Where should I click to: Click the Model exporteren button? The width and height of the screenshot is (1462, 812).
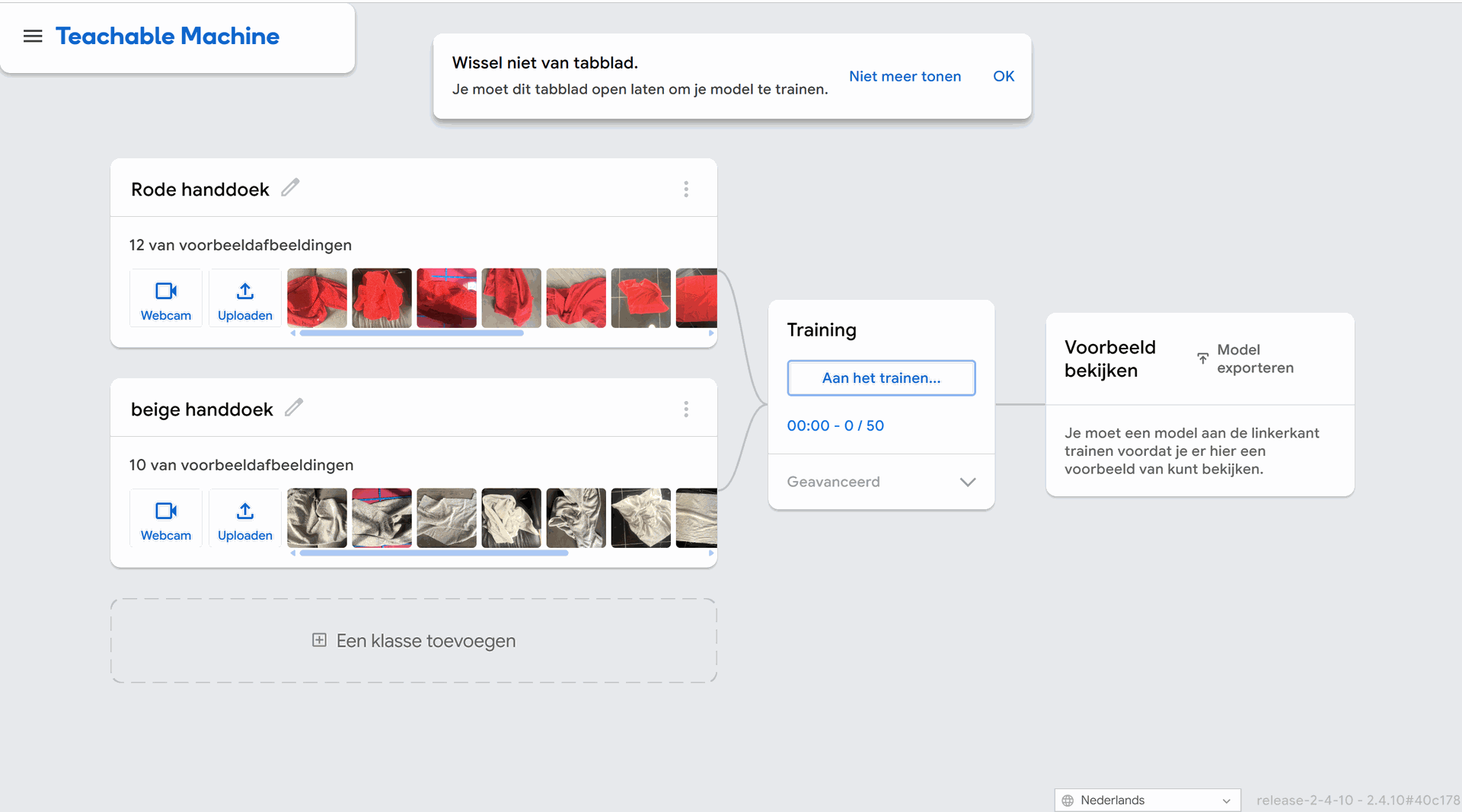point(1245,358)
